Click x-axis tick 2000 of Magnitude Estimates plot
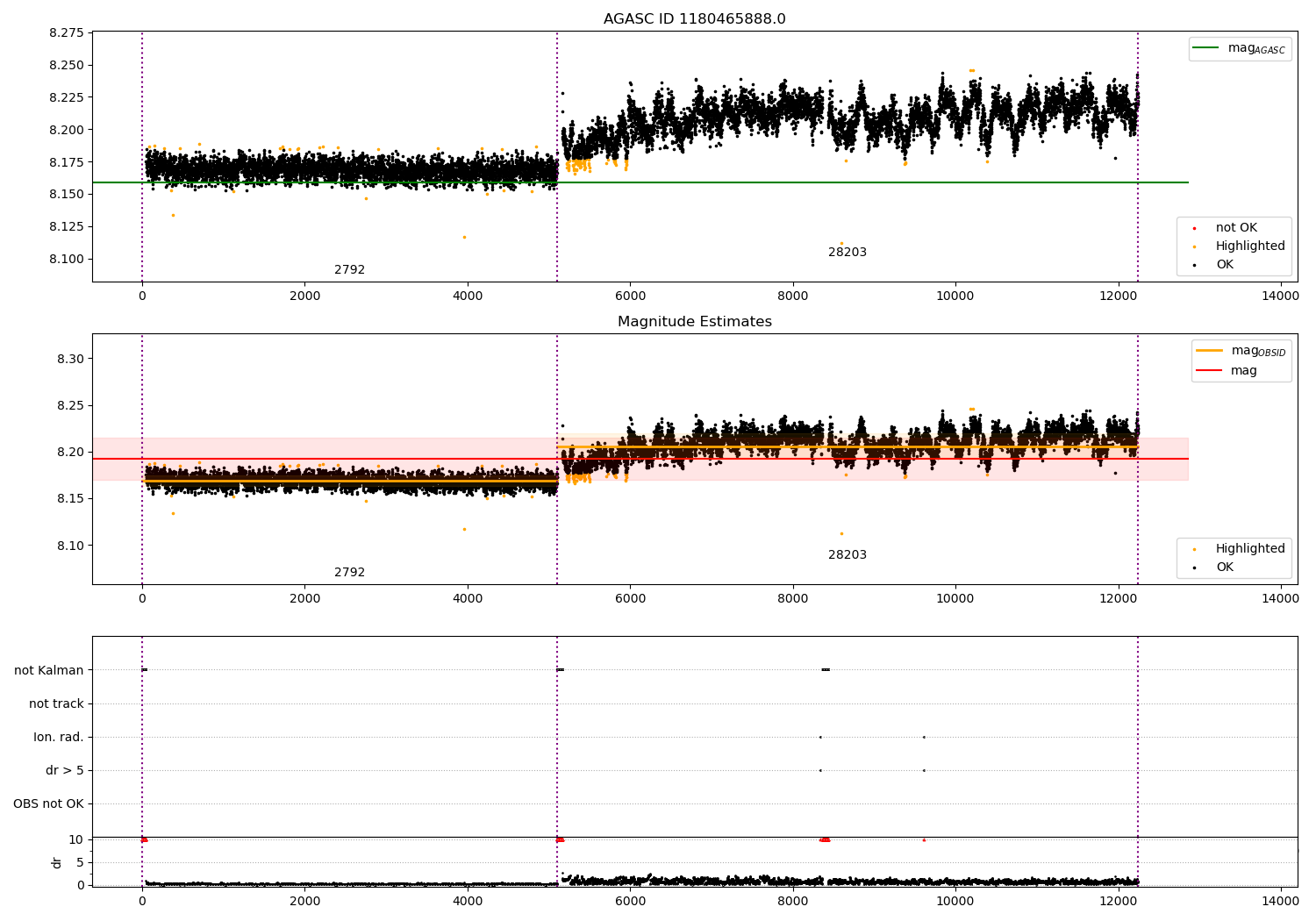Image resolution: width=1316 pixels, height=921 pixels. (x=304, y=599)
